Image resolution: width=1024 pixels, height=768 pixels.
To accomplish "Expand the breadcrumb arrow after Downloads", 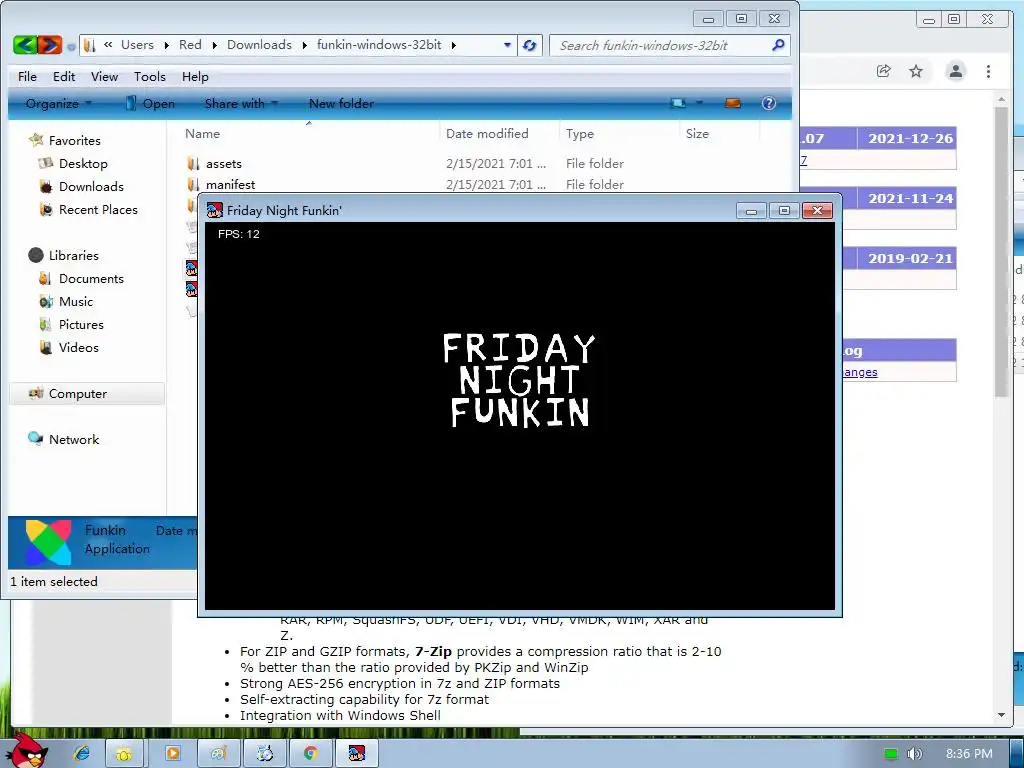I will pos(304,45).
